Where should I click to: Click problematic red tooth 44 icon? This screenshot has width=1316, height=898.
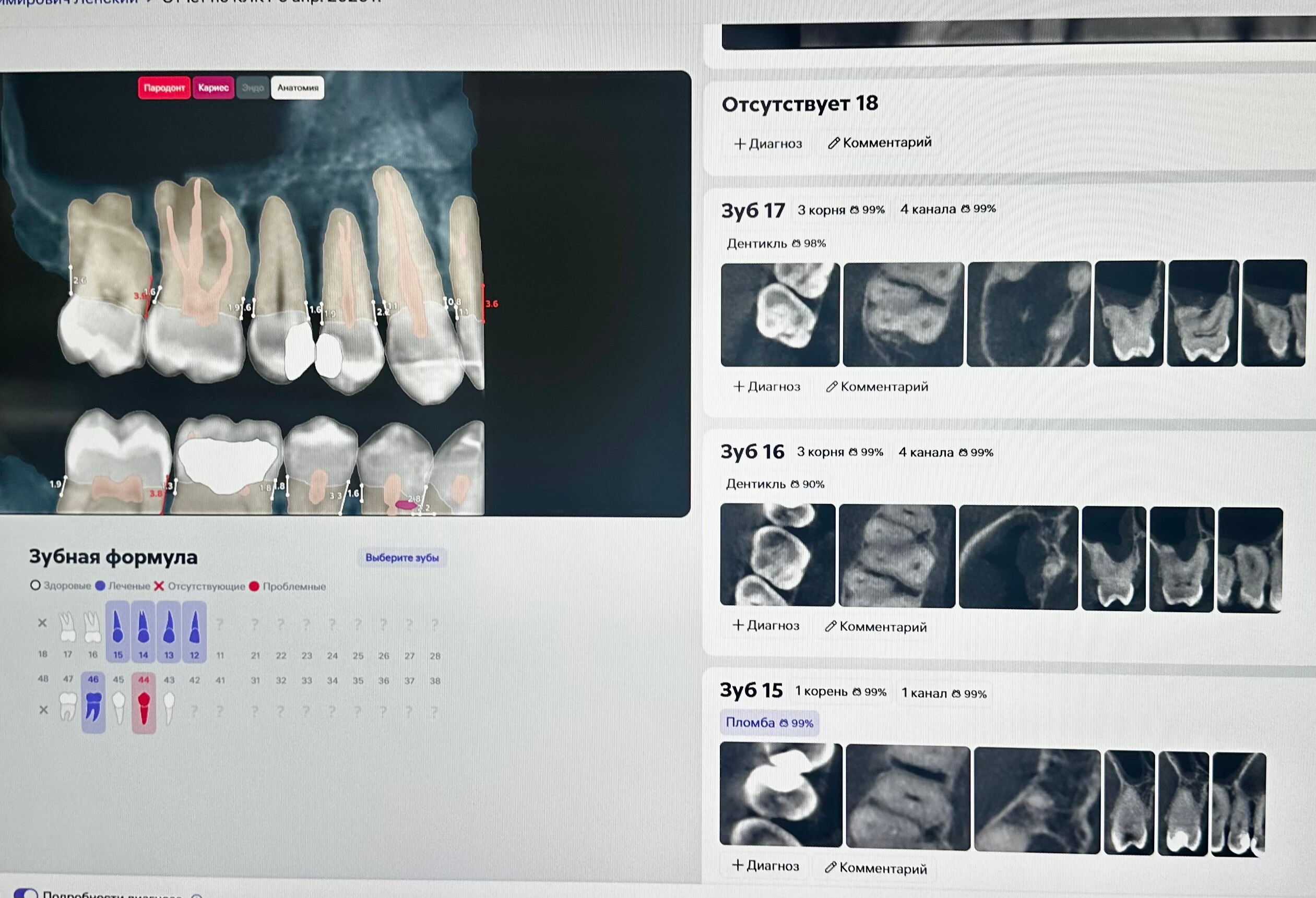[x=144, y=708]
